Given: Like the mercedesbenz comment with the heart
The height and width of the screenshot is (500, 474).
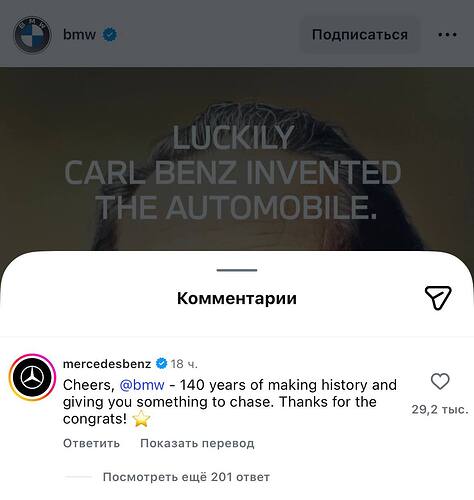Looking at the screenshot, I should coord(440,381).
